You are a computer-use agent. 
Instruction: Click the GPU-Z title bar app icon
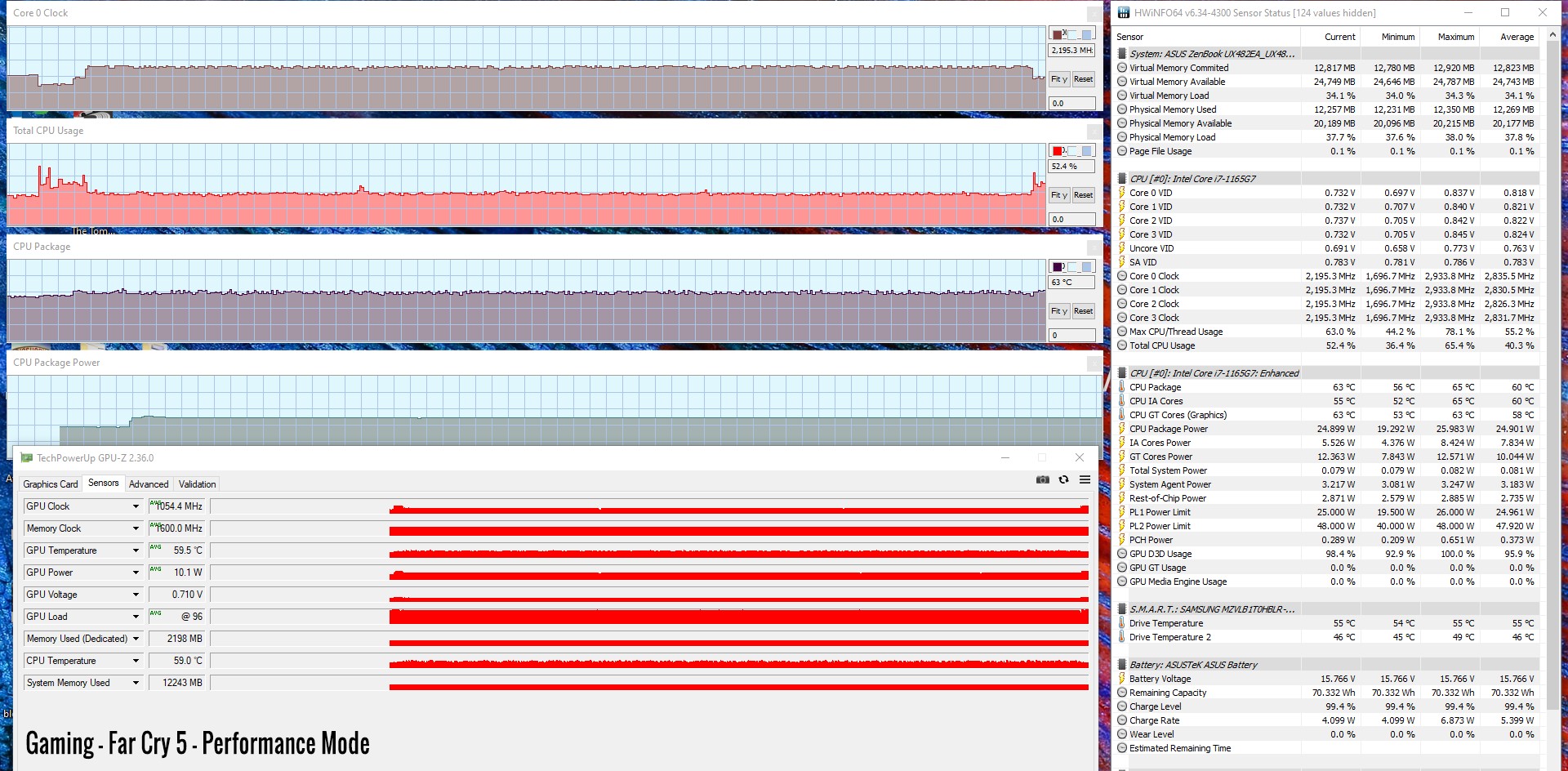coord(26,458)
